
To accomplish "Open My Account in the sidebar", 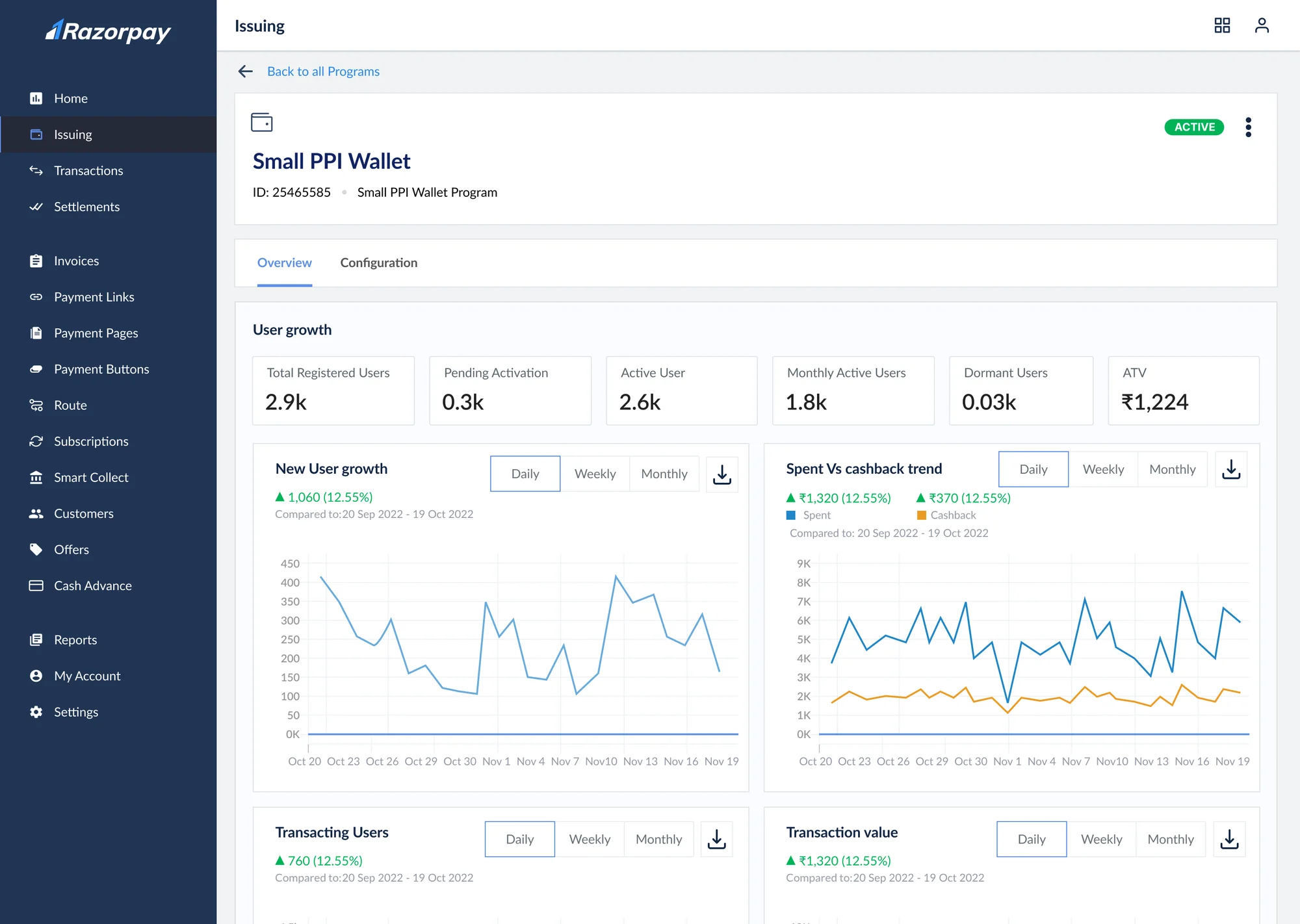I will tap(109, 676).
